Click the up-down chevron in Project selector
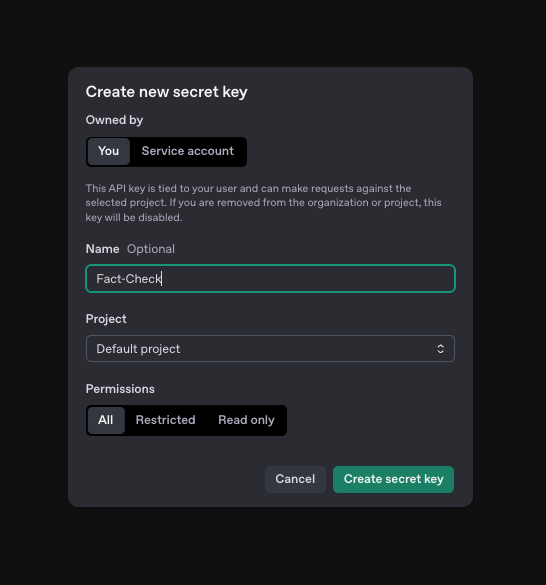 (440, 349)
